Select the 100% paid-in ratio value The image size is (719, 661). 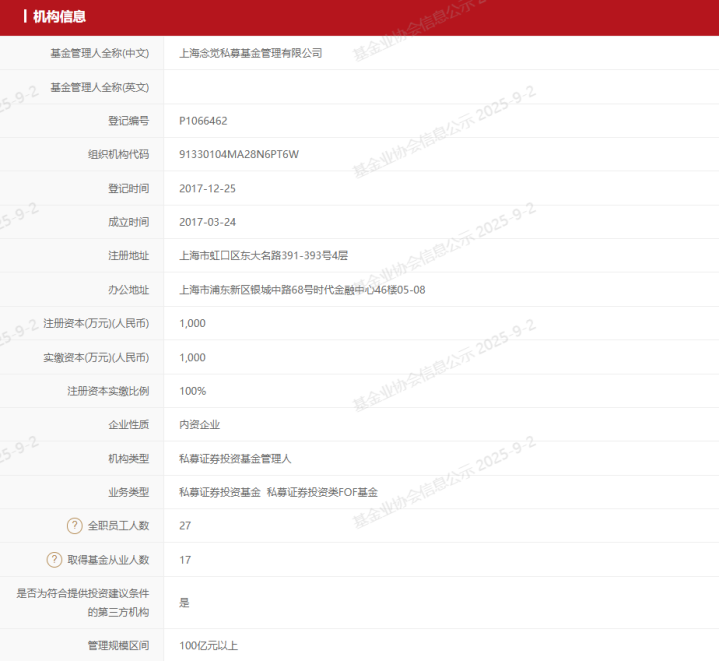point(193,391)
